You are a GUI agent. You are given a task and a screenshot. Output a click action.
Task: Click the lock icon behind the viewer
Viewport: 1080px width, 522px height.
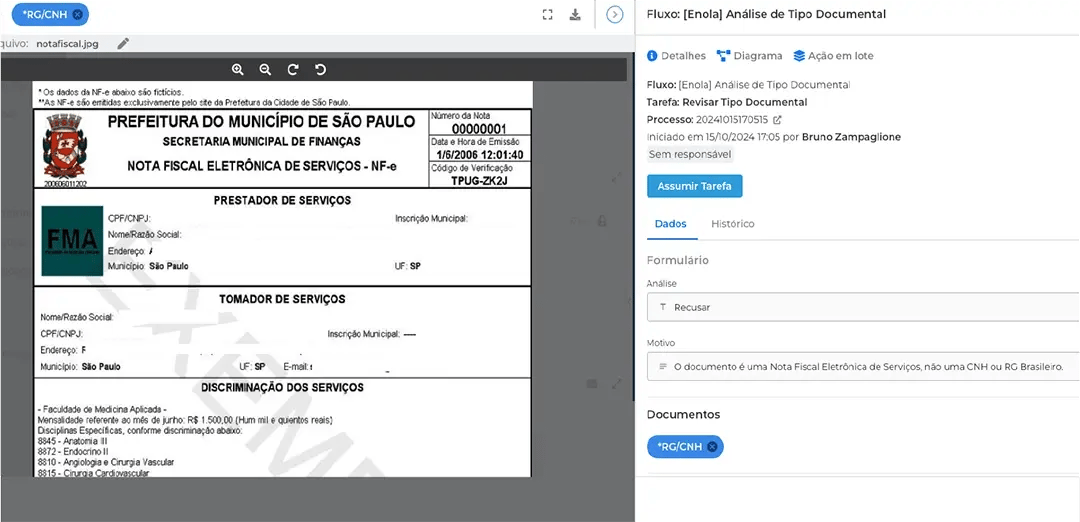tap(602, 221)
